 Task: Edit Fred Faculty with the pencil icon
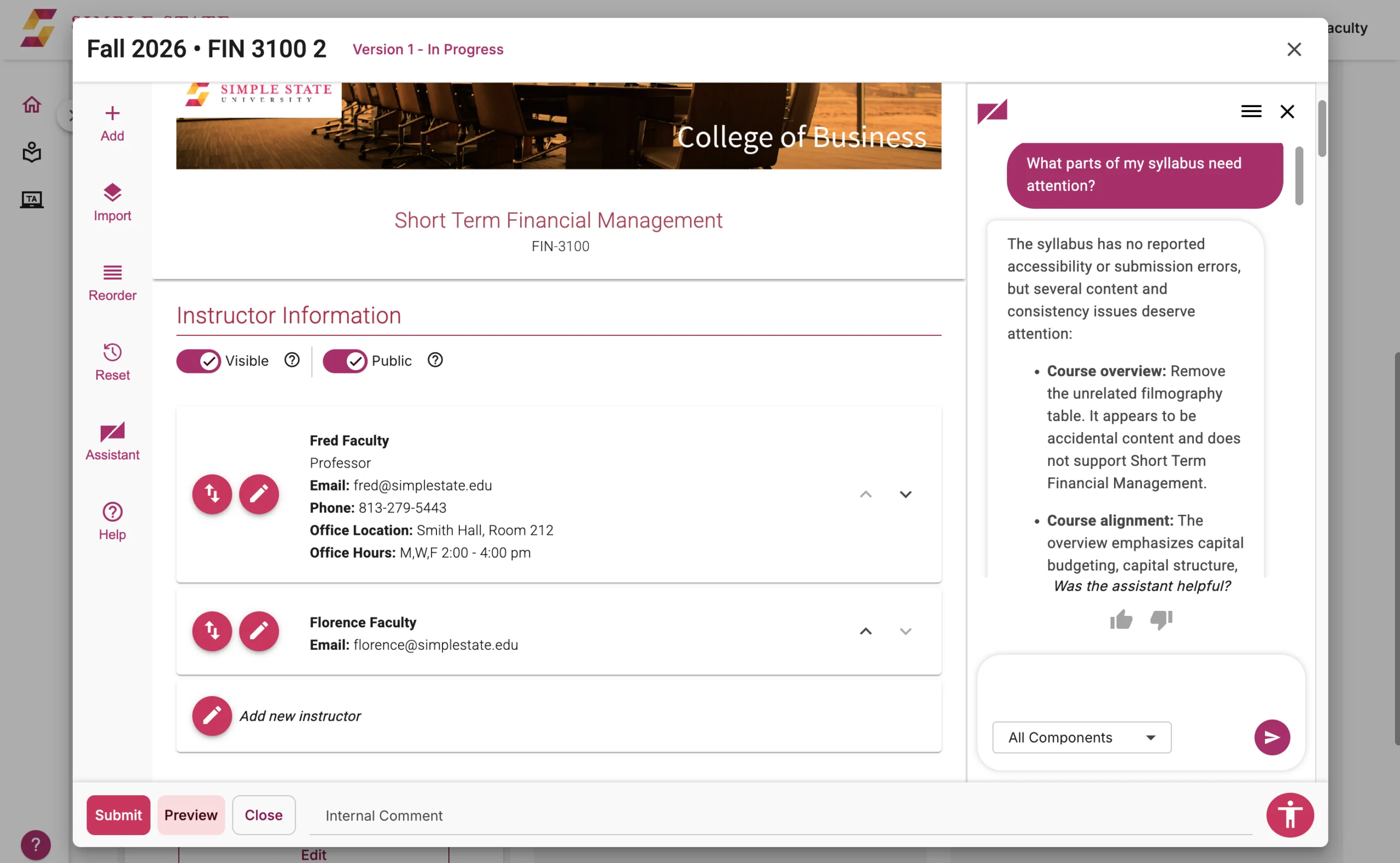(259, 494)
